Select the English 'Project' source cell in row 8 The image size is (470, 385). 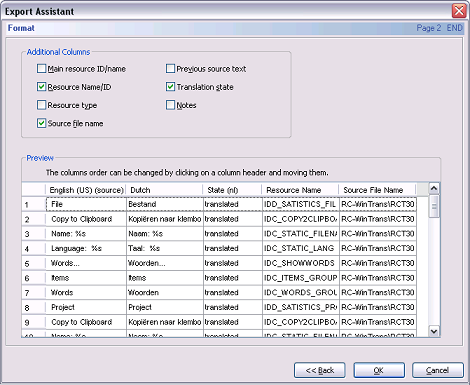click(x=86, y=307)
